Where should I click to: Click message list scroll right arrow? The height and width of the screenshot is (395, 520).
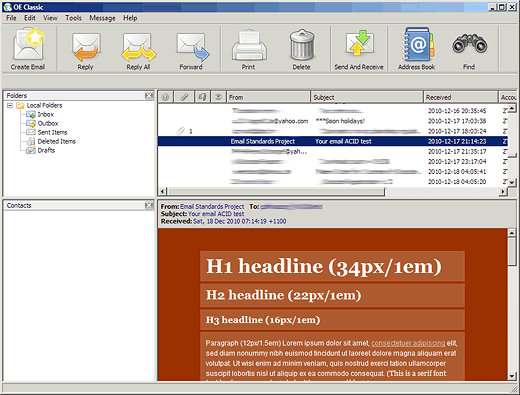(503, 191)
